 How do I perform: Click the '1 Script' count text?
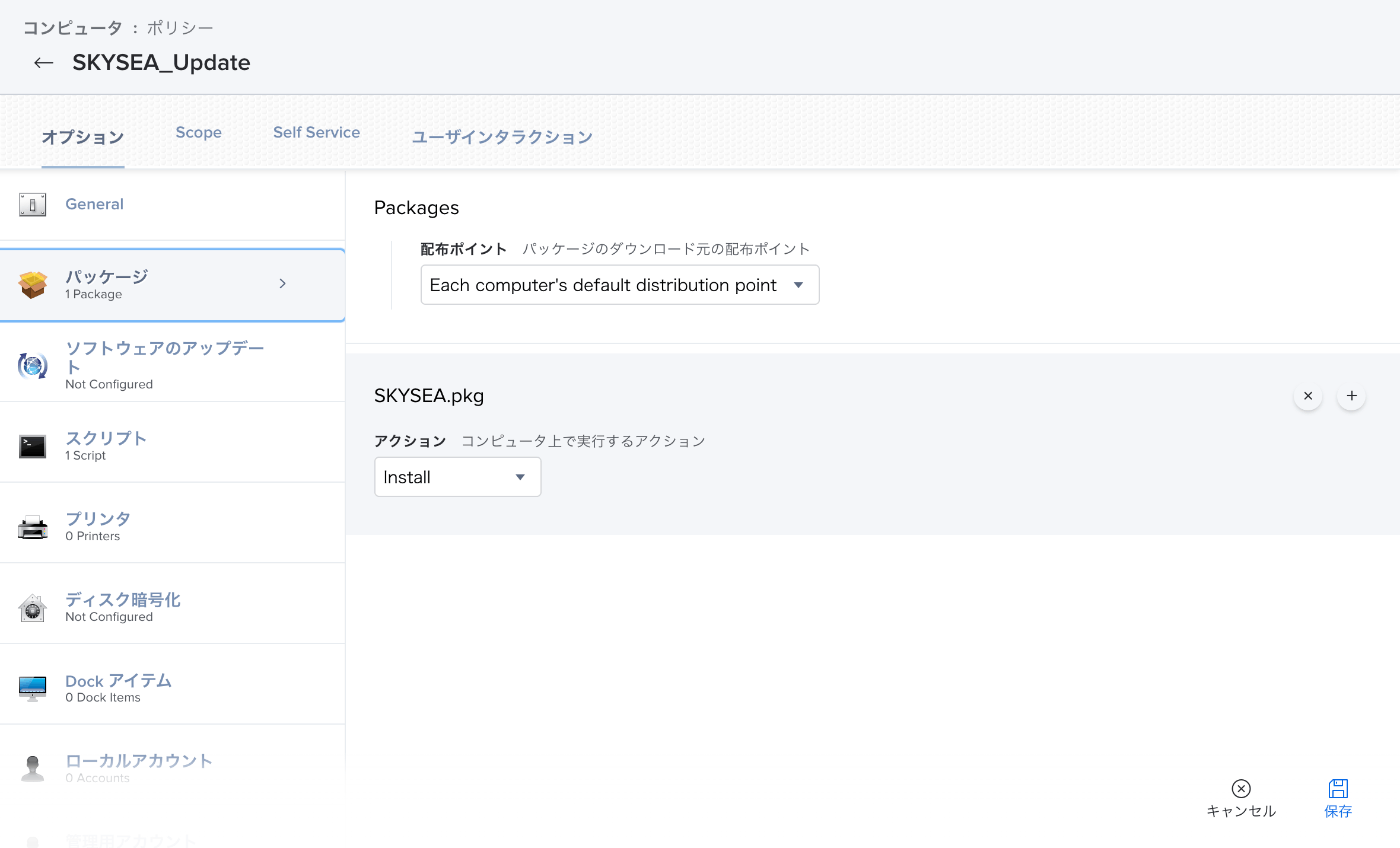tap(86, 456)
